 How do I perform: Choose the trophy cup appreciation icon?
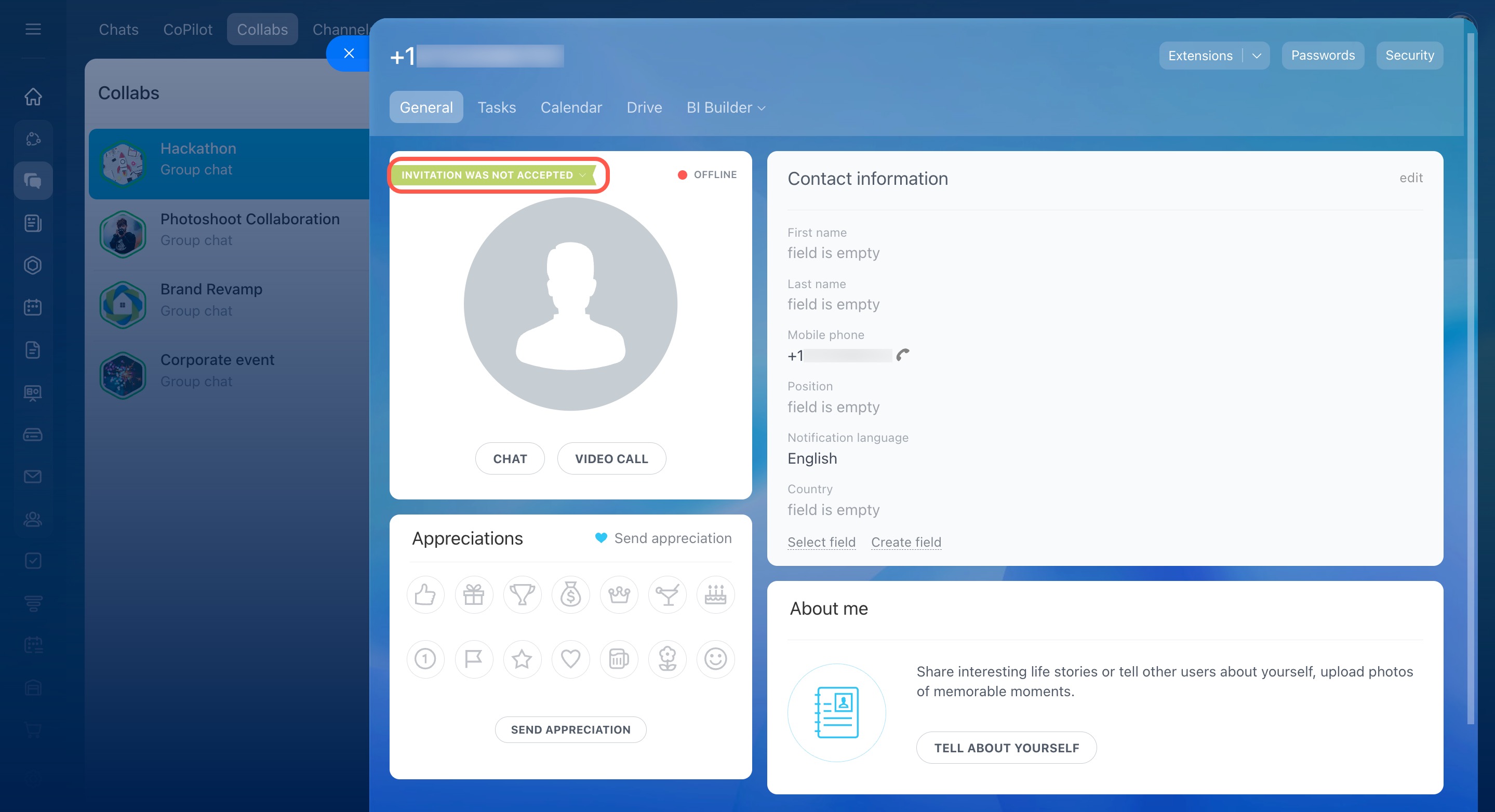point(522,594)
